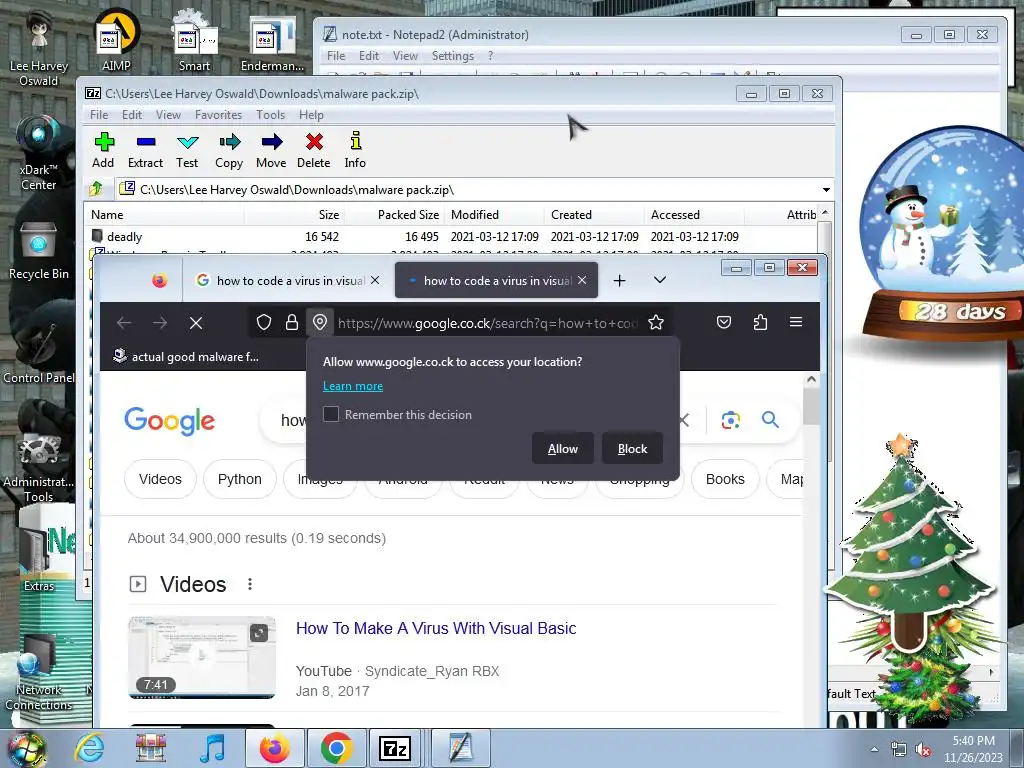Open Firefox tracking protection shield

pyautogui.click(x=264, y=323)
